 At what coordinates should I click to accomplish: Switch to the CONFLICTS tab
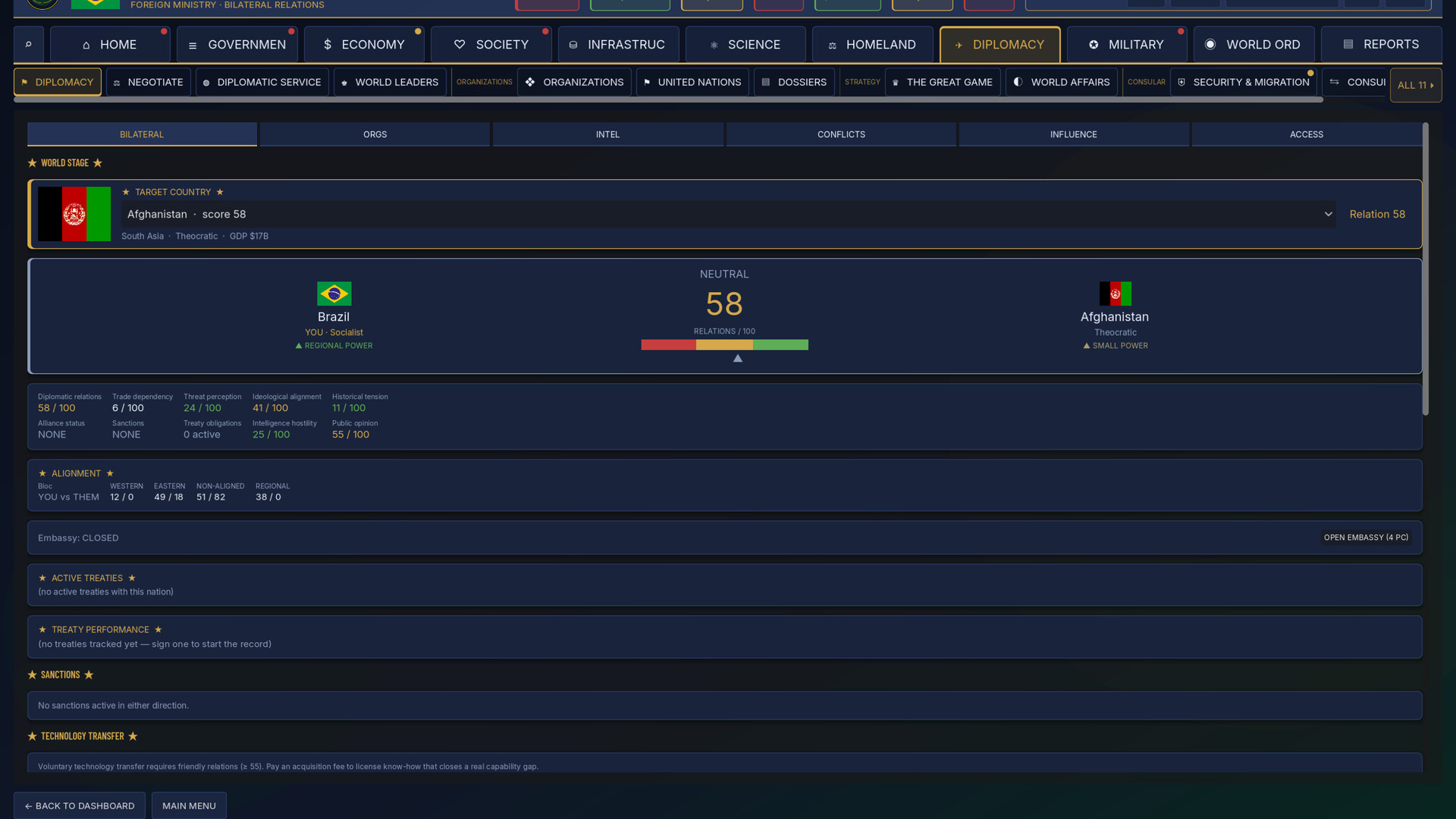[841, 134]
